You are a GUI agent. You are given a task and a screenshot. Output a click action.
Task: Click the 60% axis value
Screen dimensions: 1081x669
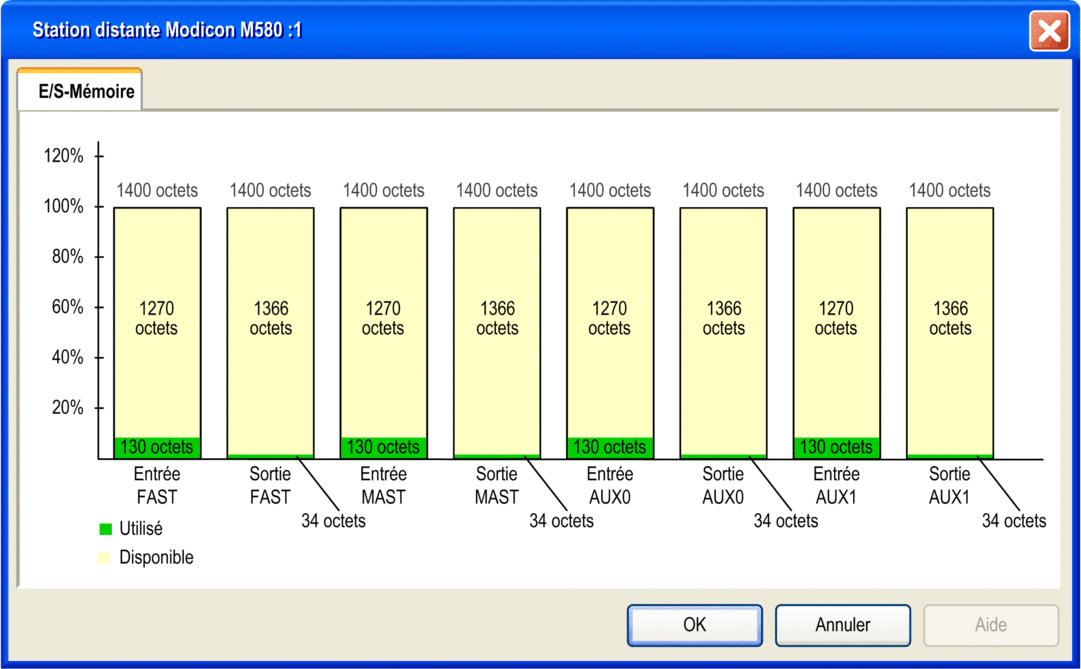(x=68, y=307)
